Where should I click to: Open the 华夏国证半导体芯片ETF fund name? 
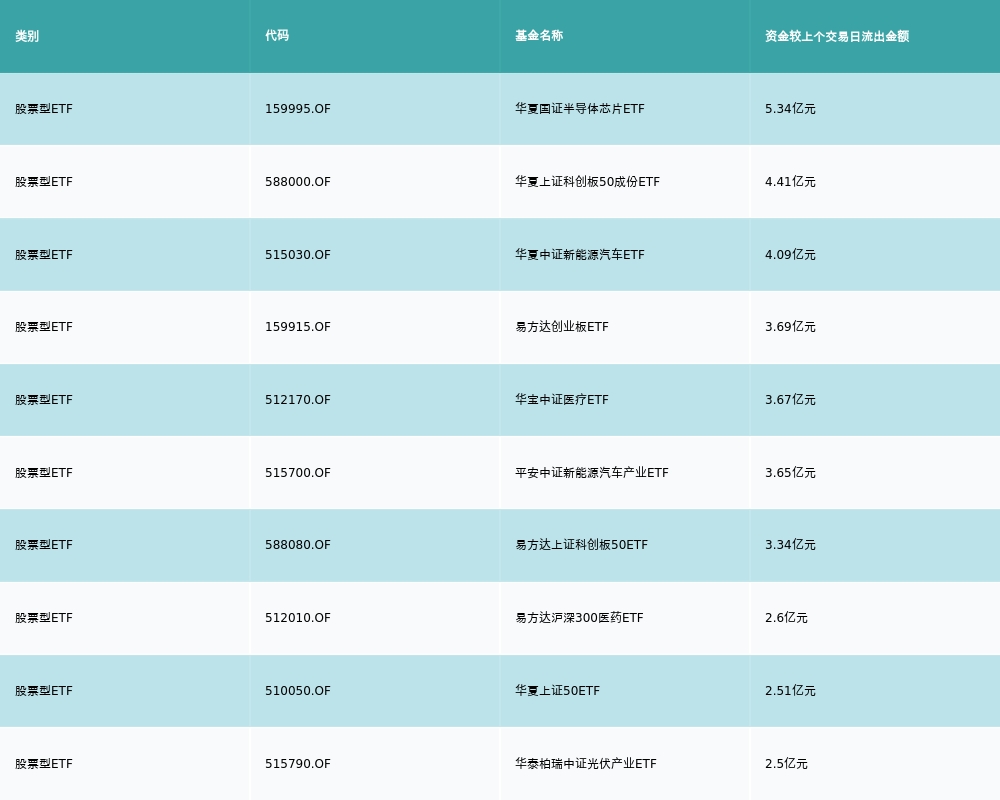580,109
